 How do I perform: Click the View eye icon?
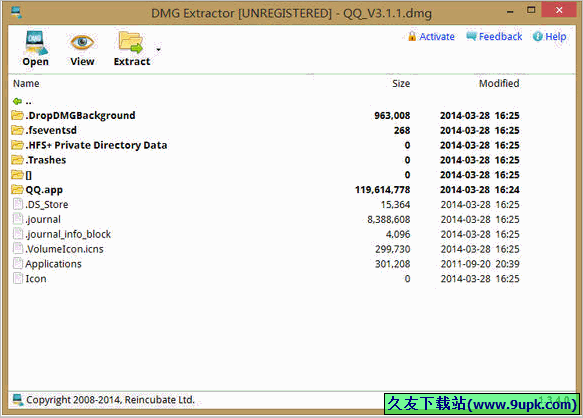(x=82, y=42)
